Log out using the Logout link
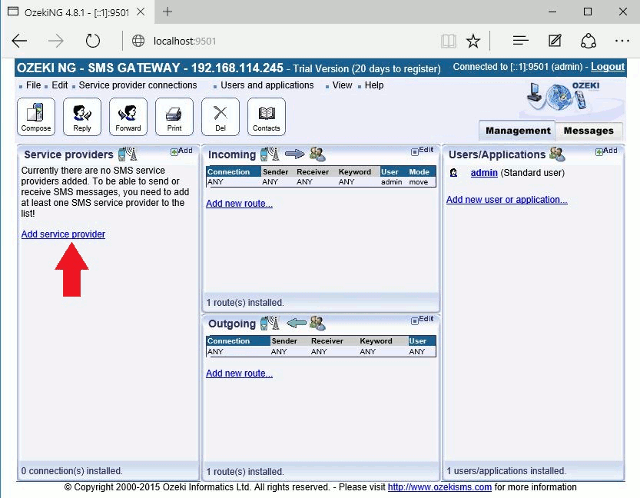Screen dimensions: 640x498 [607, 67]
